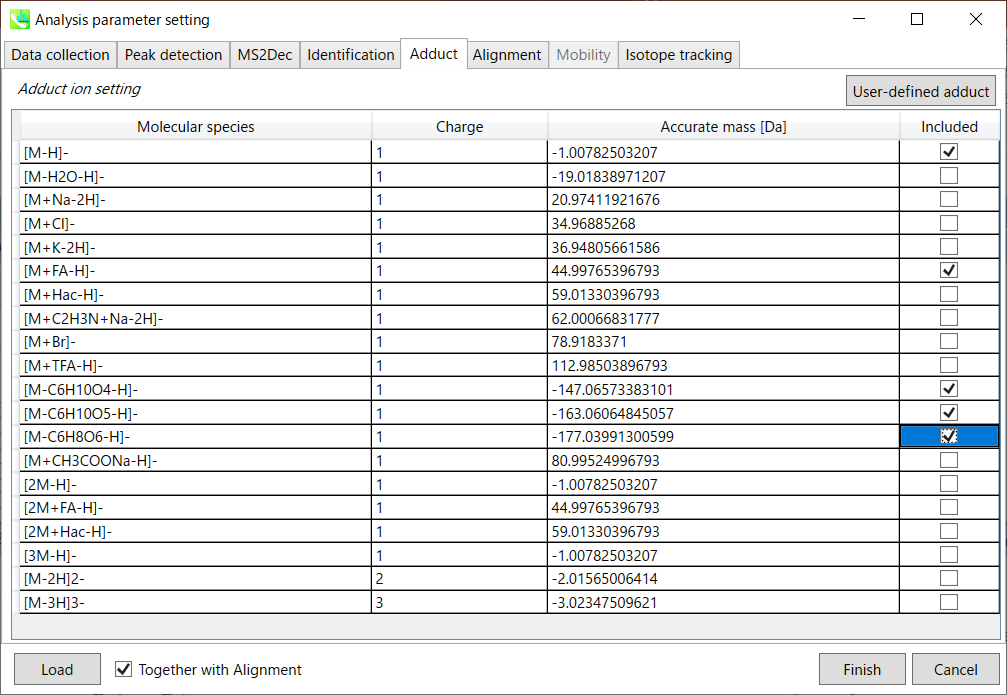The width and height of the screenshot is (1007, 695).
Task: Click Cancel to discard settings
Action: (955, 670)
